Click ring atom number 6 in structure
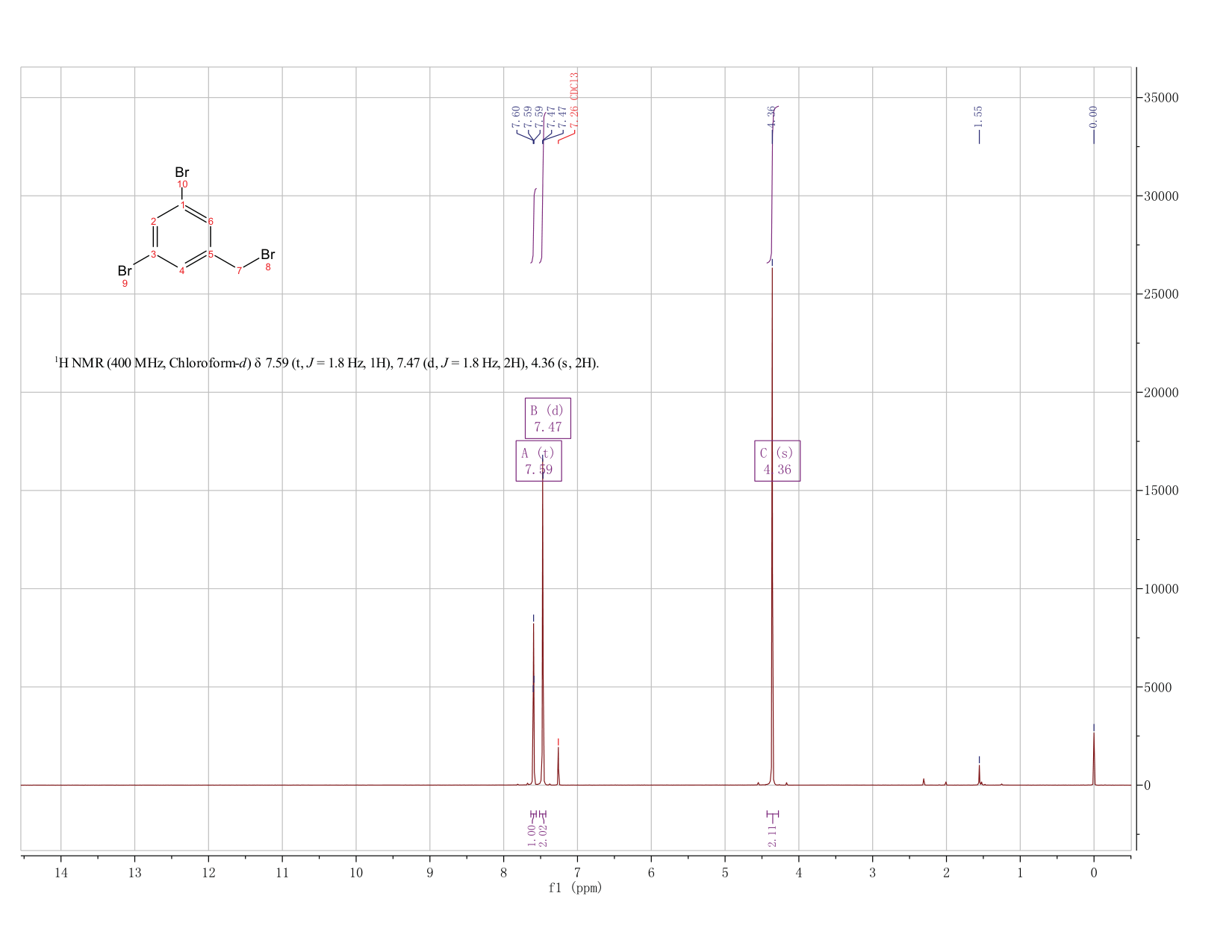Image resolution: width=1232 pixels, height=952 pixels. coord(211,222)
